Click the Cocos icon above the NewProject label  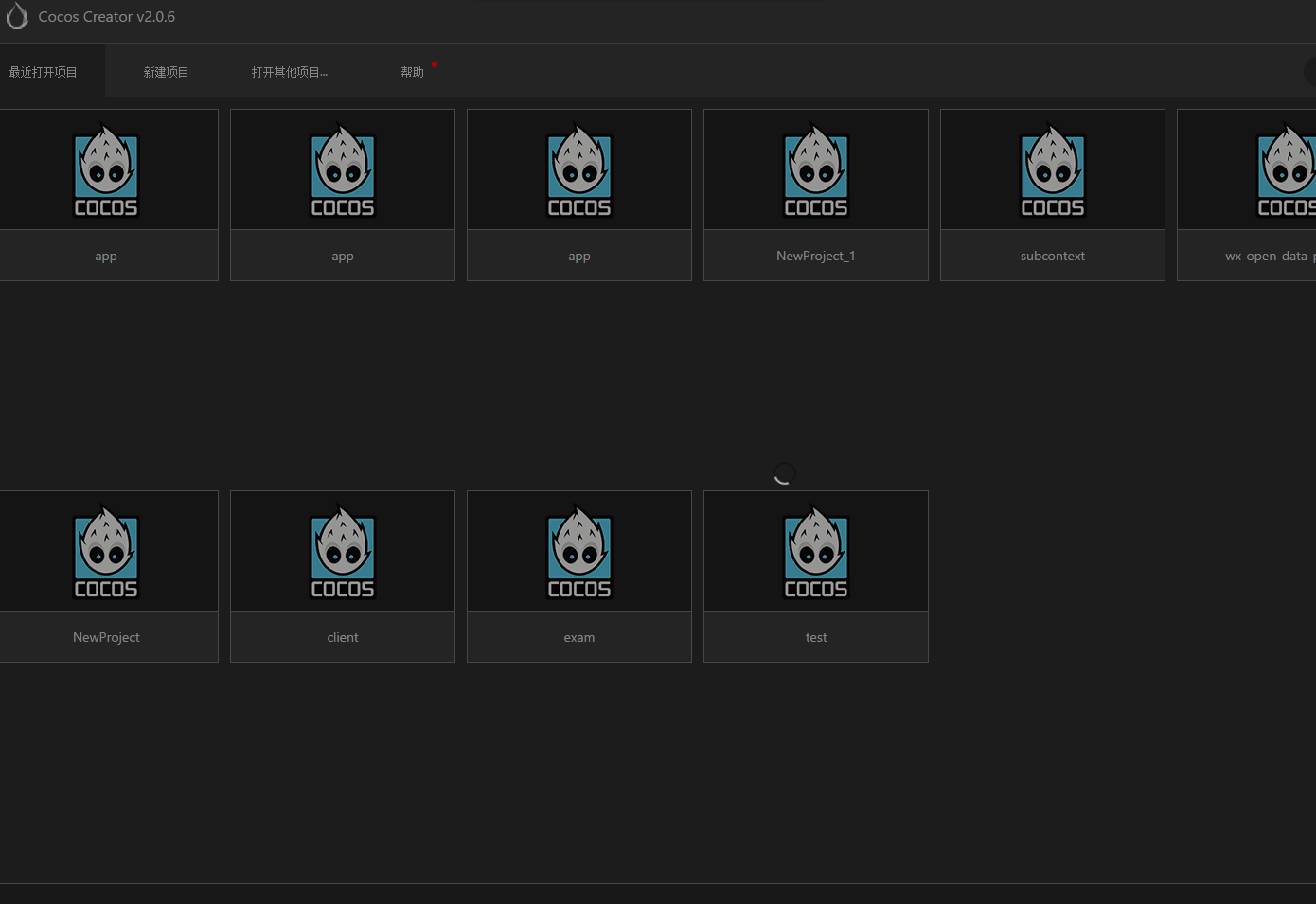pos(106,552)
